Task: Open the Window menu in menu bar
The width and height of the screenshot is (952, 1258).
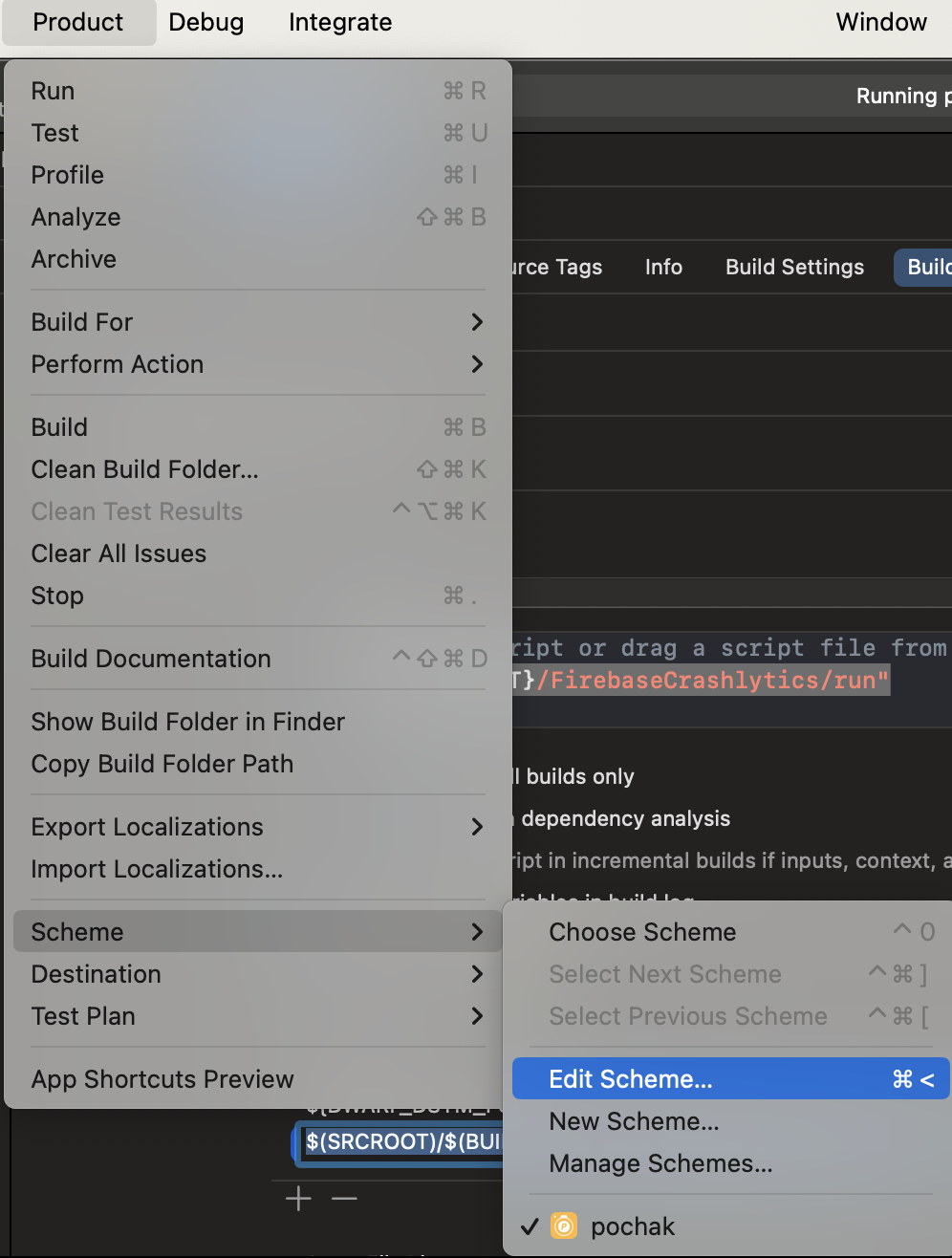Action: pyautogui.click(x=881, y=22)
